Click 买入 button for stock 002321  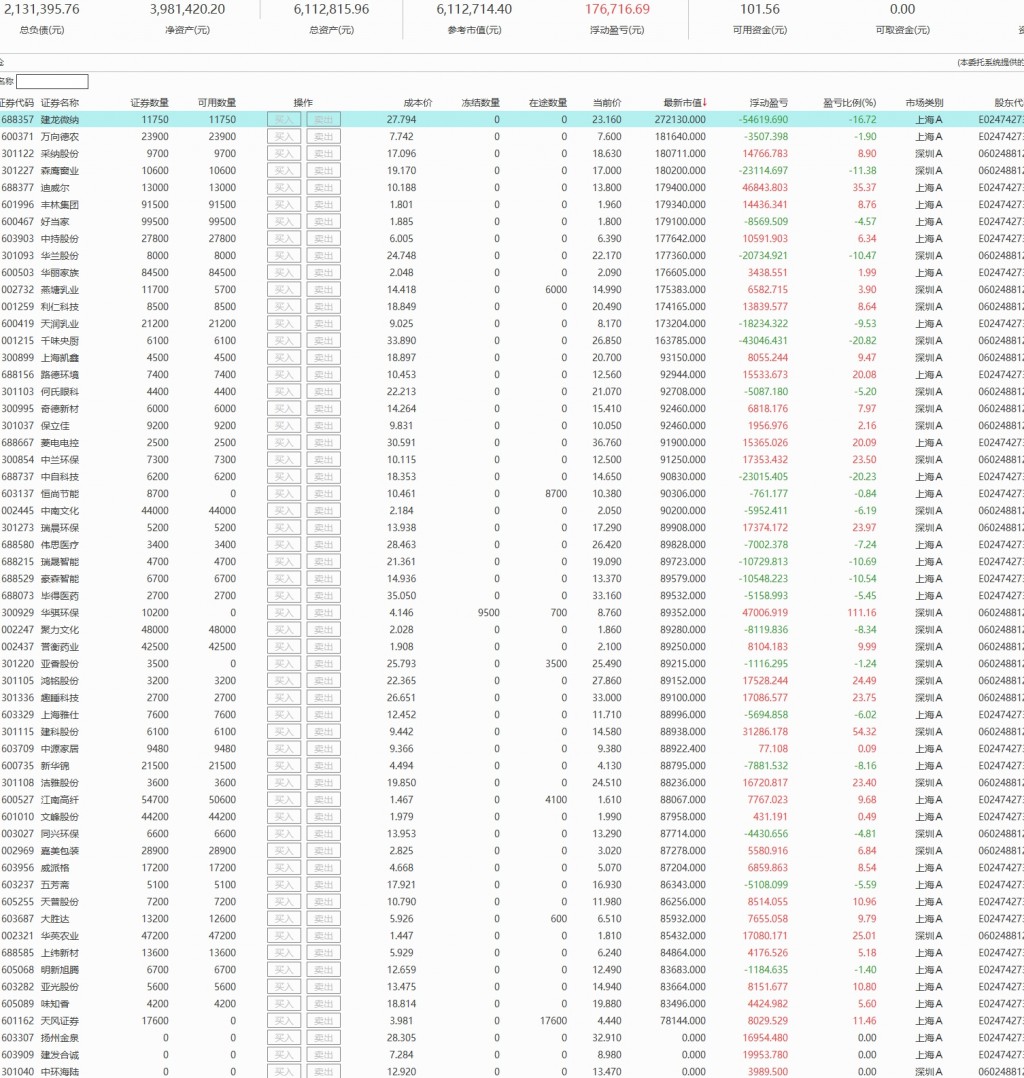[x=284, y=936]
